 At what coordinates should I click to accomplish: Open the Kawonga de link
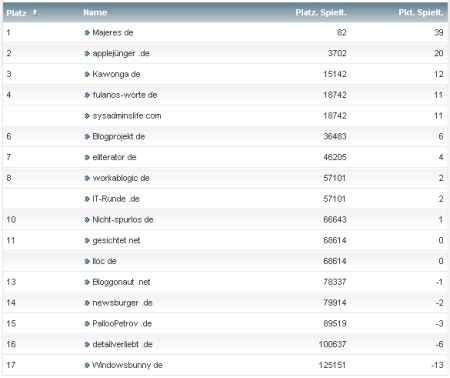(x=116, y=74)
